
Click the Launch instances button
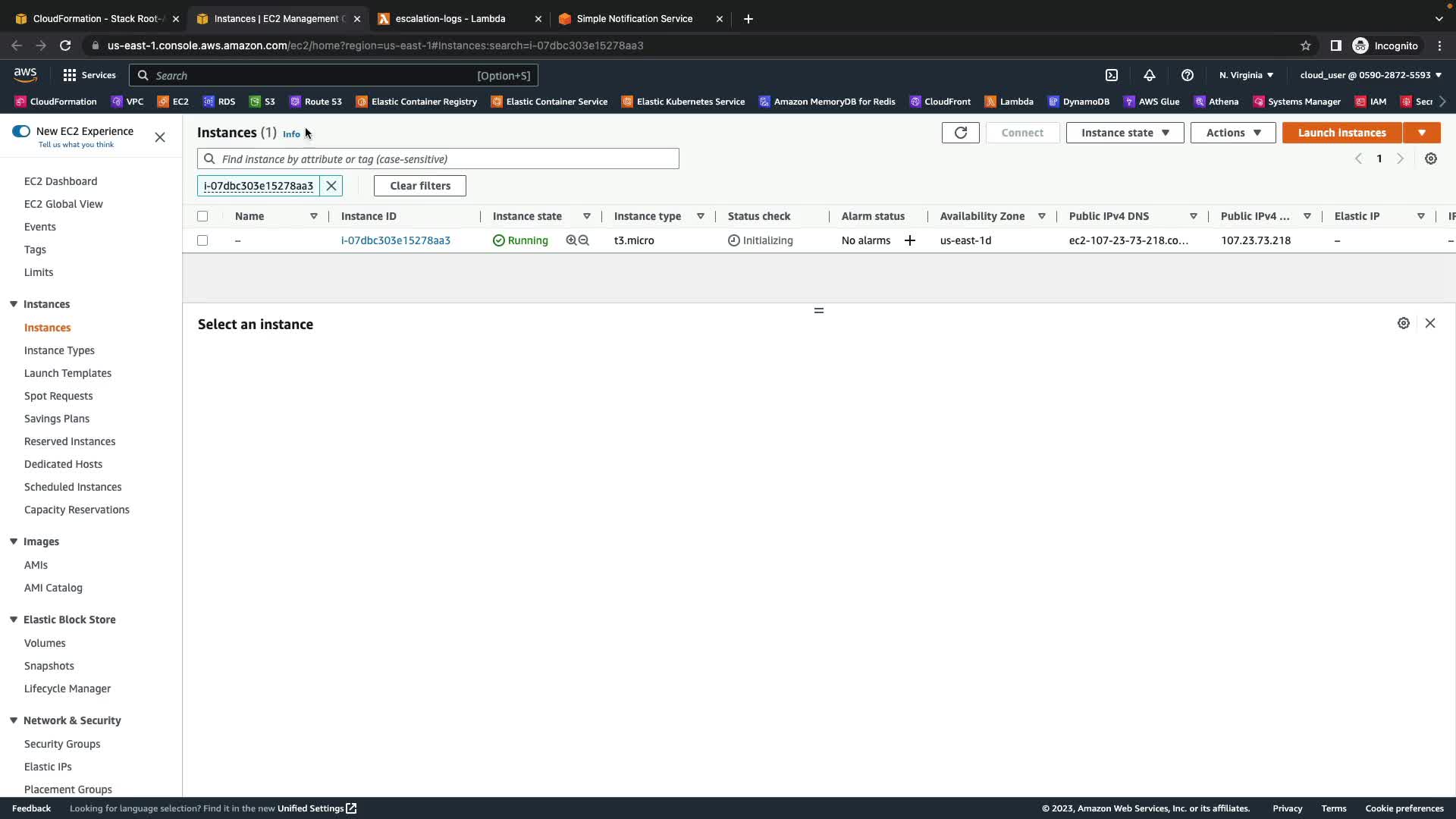tap(1341, 133)
